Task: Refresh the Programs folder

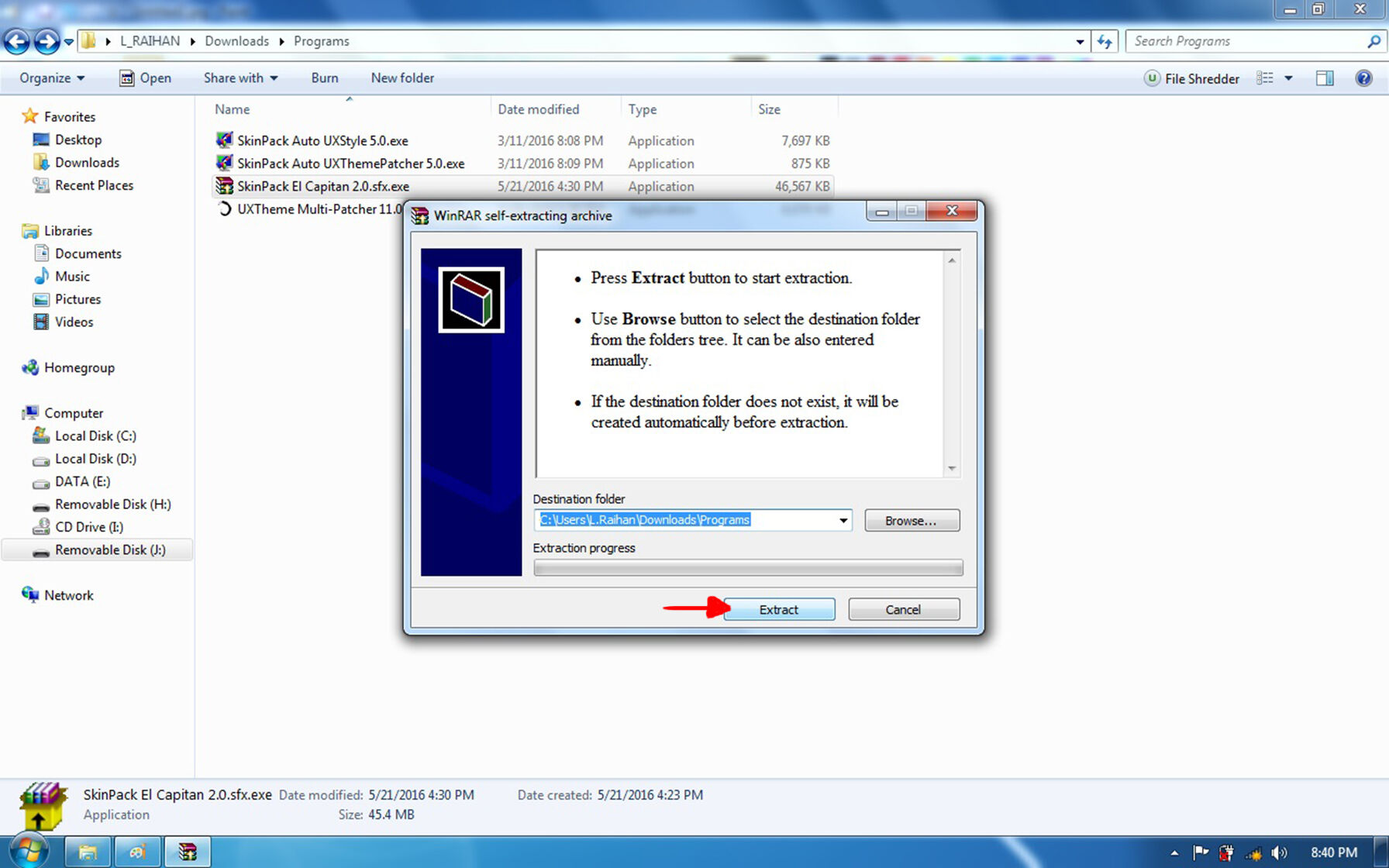Action: 1105,42
